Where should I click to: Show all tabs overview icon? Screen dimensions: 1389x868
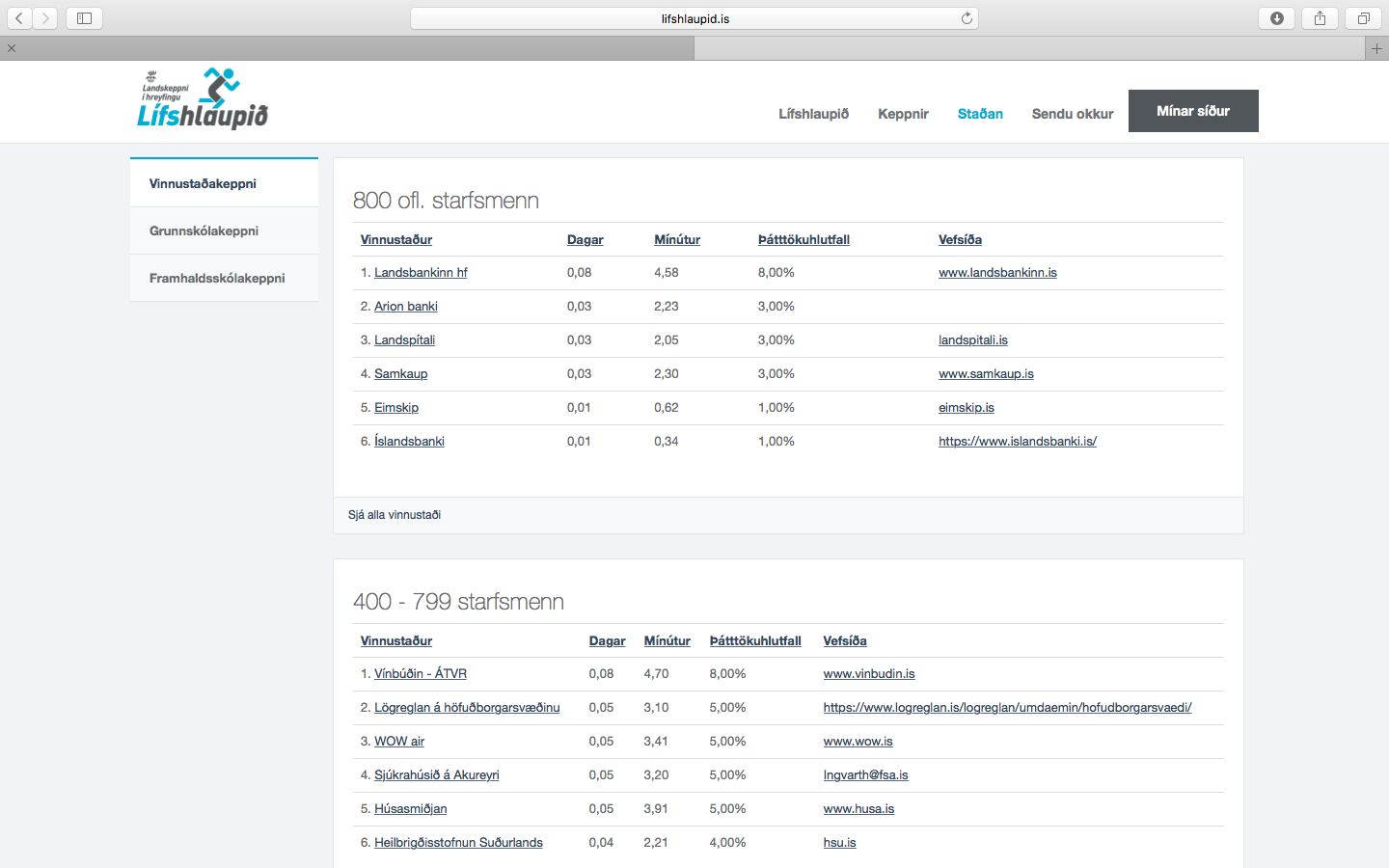tap(1363, 18)
